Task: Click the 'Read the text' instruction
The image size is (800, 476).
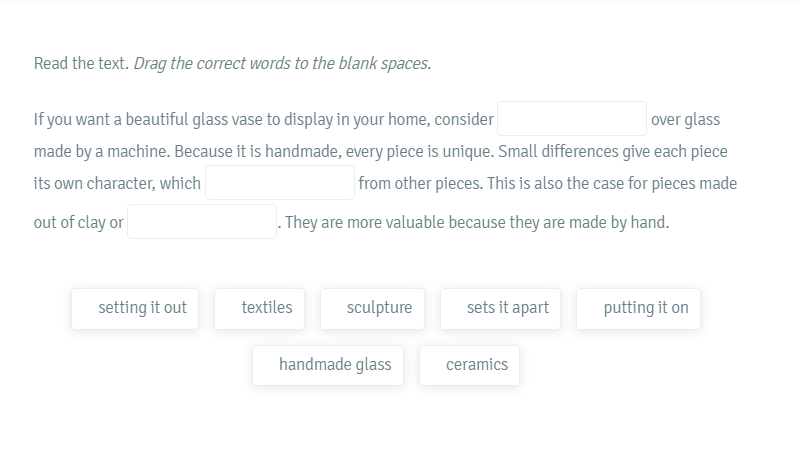Action: [81, 63]
